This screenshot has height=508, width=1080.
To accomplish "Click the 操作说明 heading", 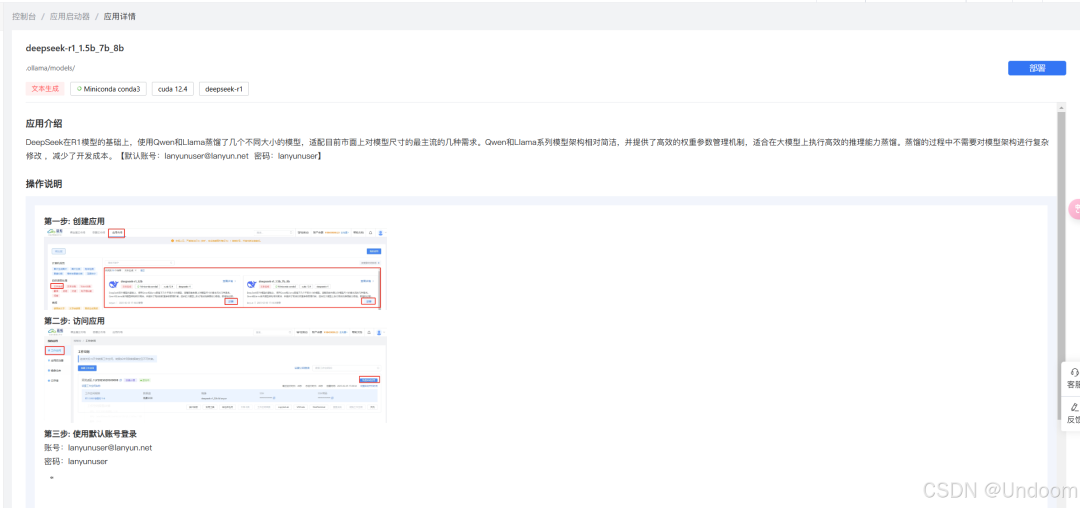I will coord(44,184).
